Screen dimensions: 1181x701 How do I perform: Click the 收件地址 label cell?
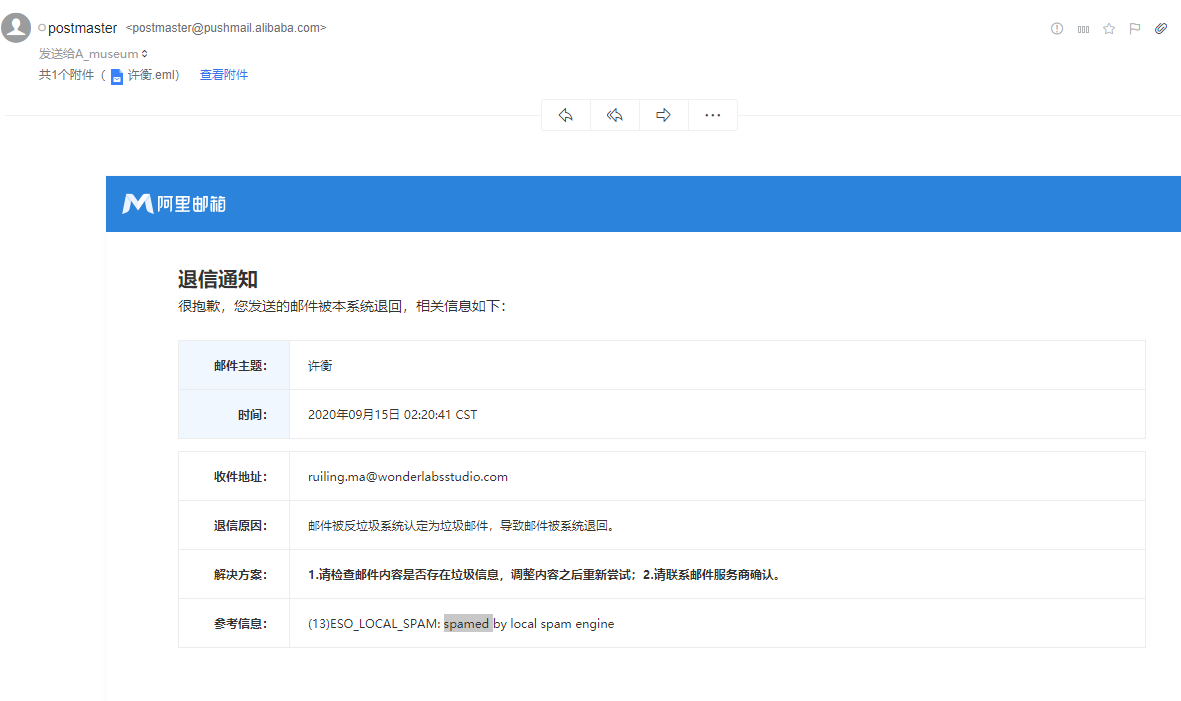[x=234, y=477]
